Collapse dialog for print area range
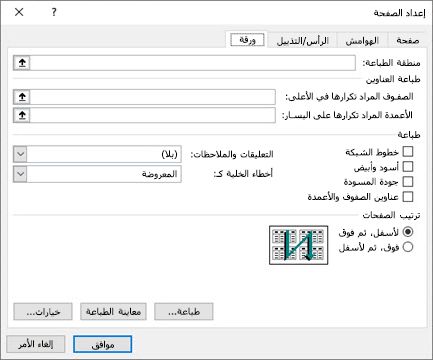The image size is (433, 360). (x=22, y=63)
